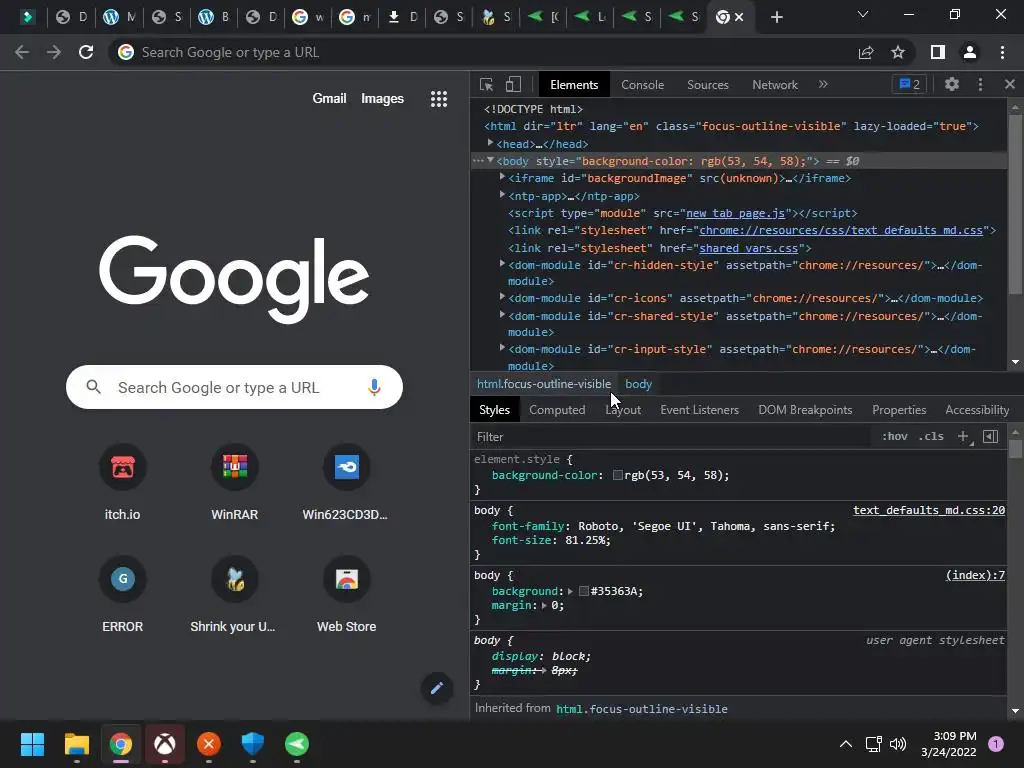
Task: Toggle the .cls classes panel
Action: pyautogui.click(x=931, y=436)
